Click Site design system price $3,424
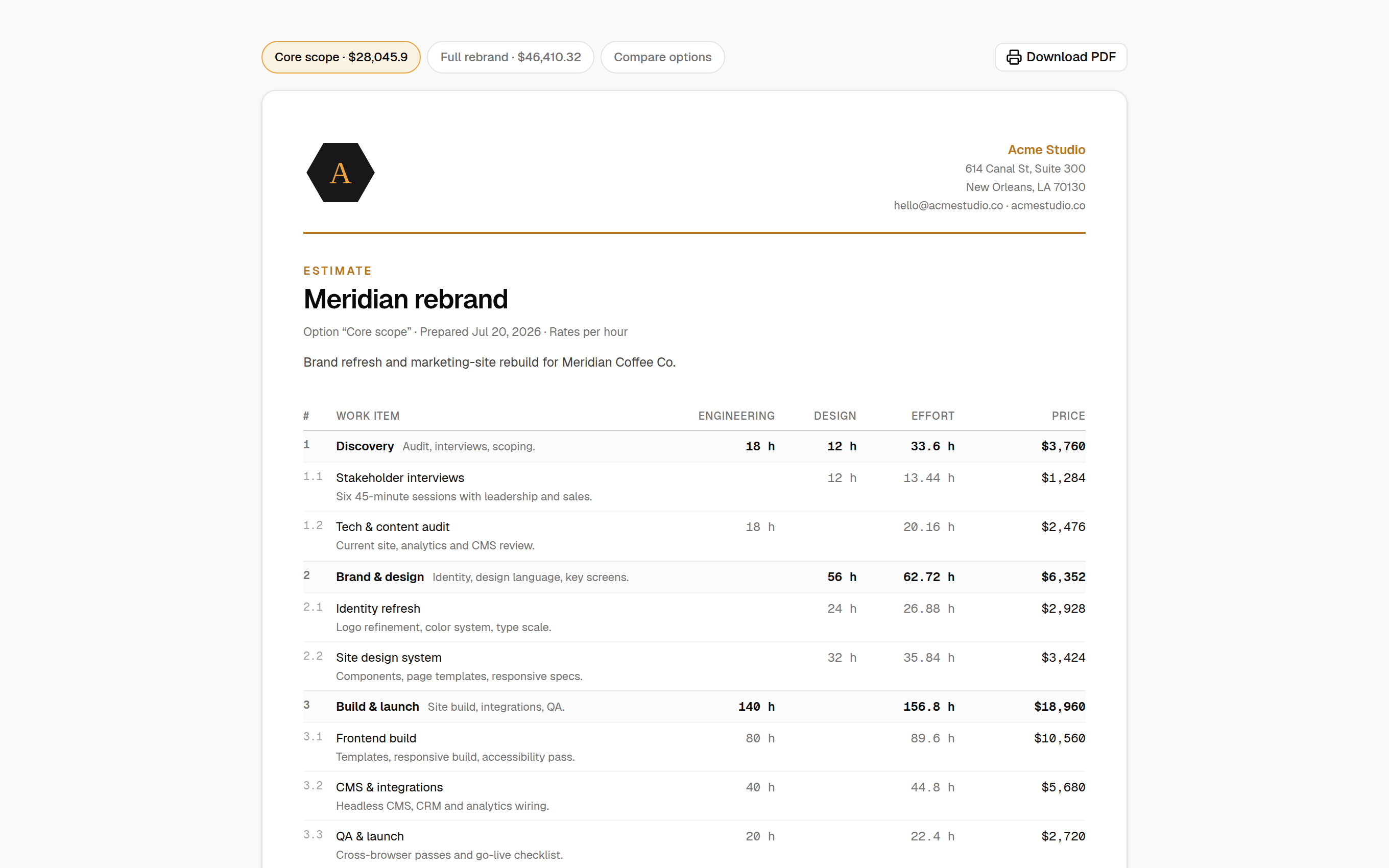 click(1063, 657)
